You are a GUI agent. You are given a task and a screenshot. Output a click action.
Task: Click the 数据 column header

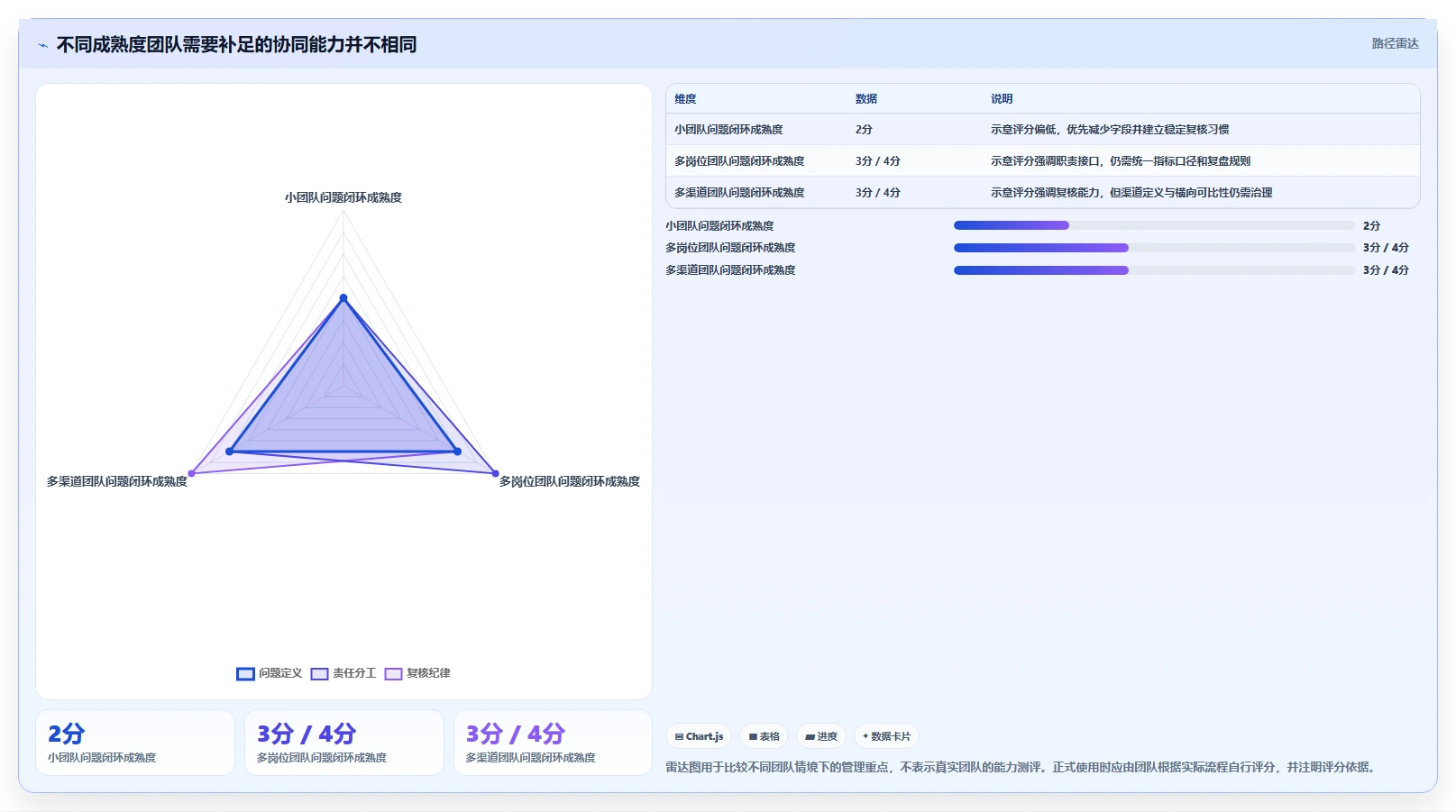point(866,99)
